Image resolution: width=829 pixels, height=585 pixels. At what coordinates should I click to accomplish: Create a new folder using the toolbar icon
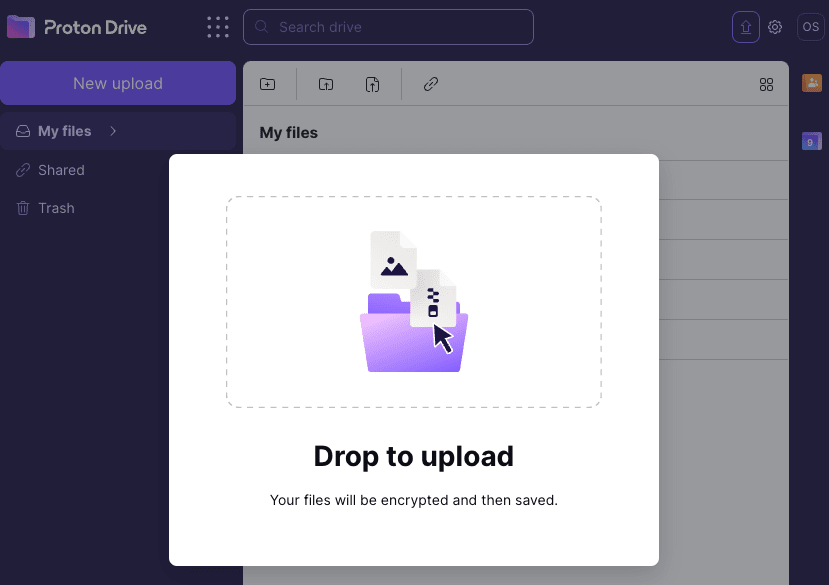coord(268,84)
